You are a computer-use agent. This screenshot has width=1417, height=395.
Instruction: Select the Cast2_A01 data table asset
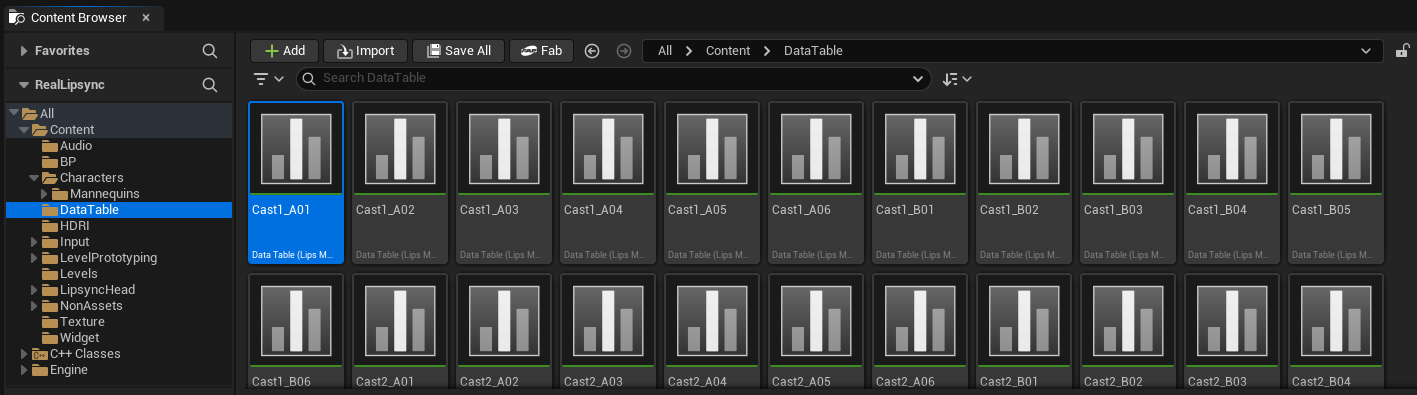point(400,332)
